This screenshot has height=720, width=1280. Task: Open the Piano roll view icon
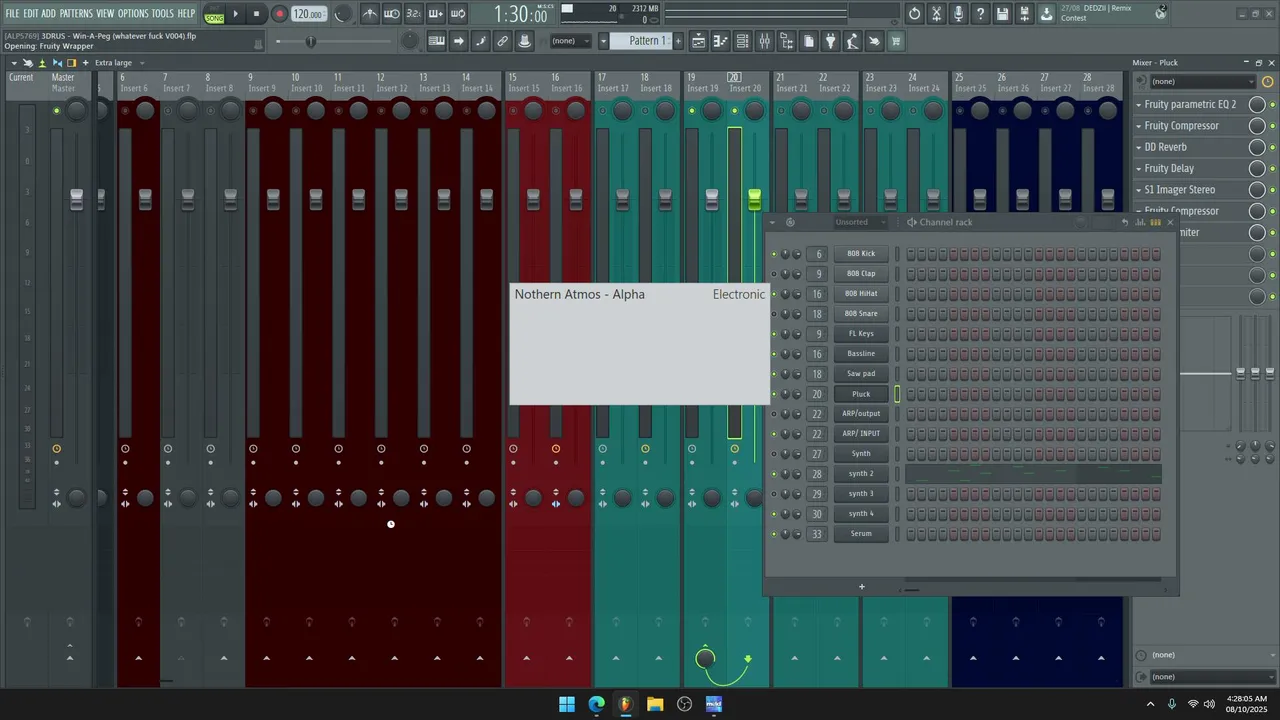[x=720, y=41]
